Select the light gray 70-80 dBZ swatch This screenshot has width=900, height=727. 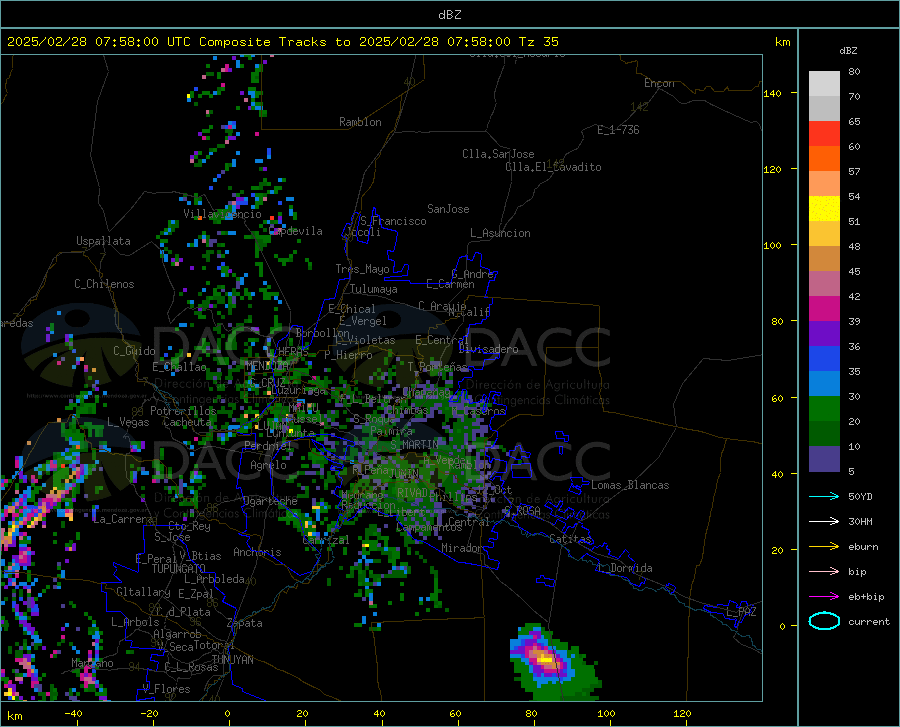824,84
